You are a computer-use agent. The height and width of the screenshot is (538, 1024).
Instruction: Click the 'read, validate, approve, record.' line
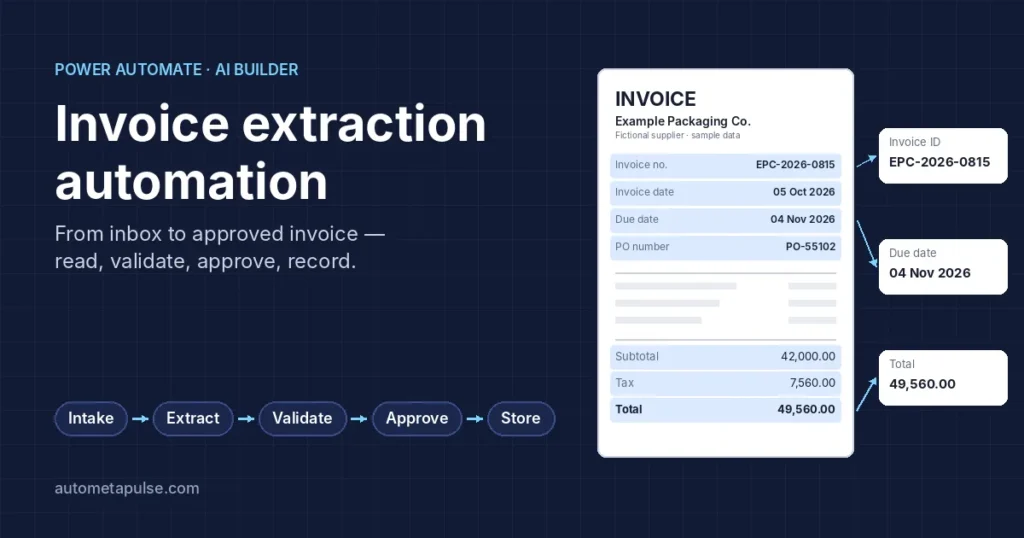[205, 261]
